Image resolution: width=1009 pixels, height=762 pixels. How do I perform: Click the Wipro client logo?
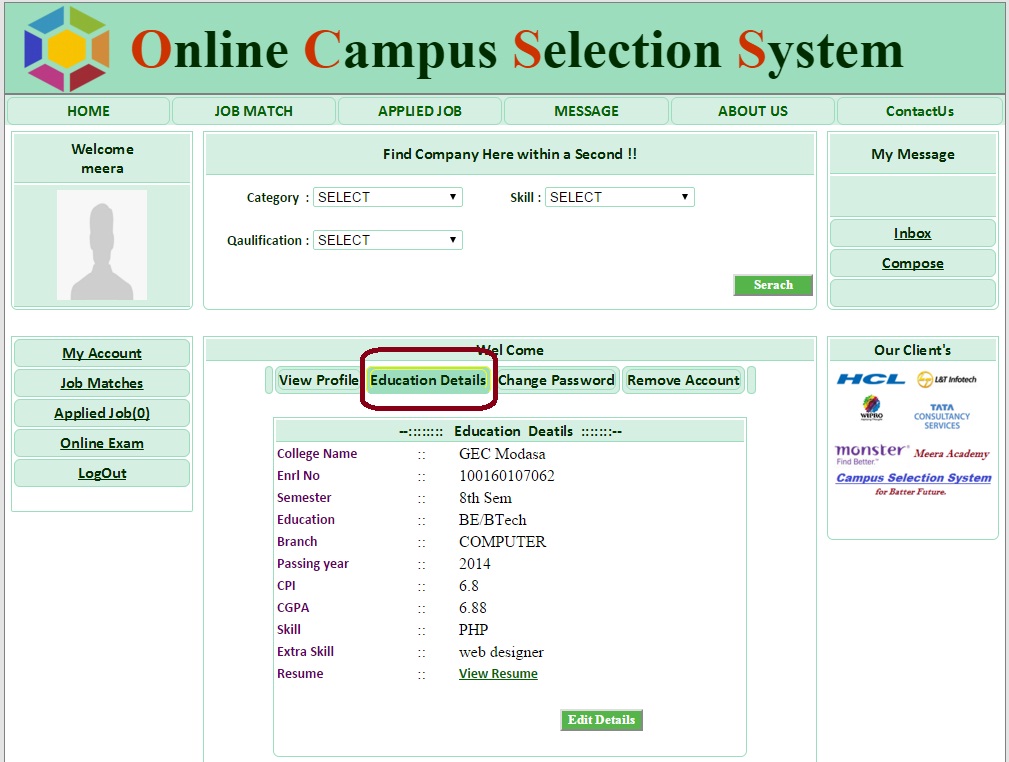tap(872, 409)
